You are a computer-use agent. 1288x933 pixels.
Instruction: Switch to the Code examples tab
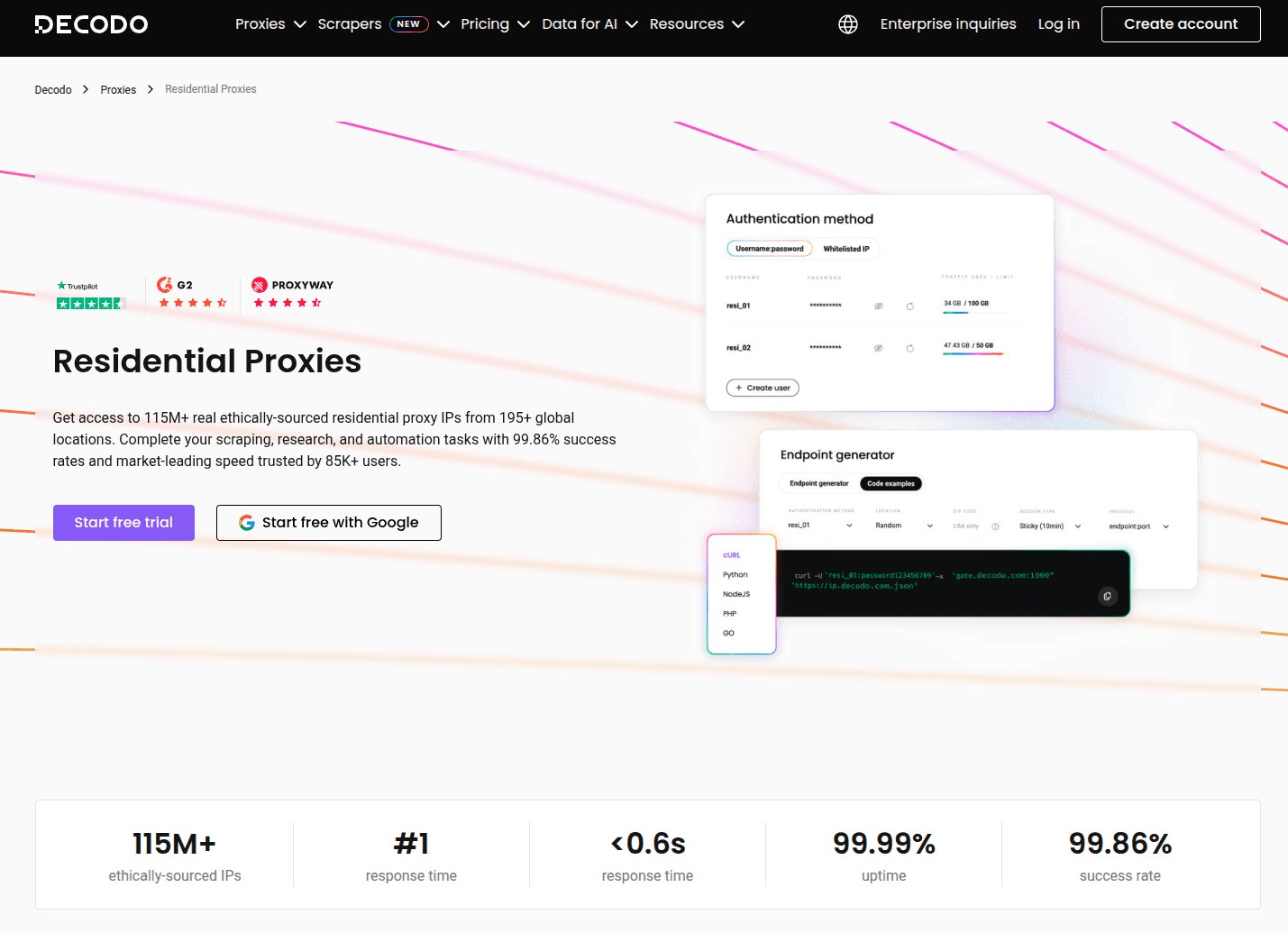click(891, 484)
